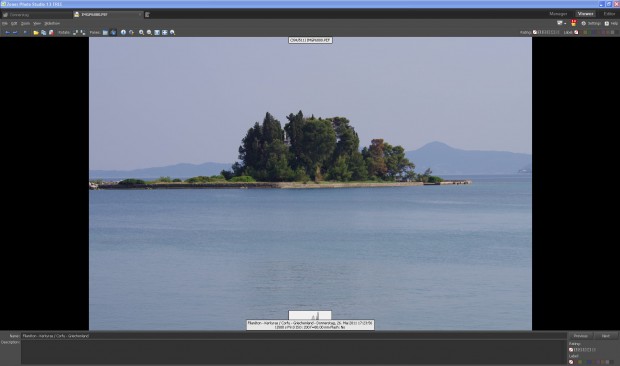Image resolution: width=620 pixels, height=366 pixels.
Task: Open the Slideshow menu
Action: 52,23
